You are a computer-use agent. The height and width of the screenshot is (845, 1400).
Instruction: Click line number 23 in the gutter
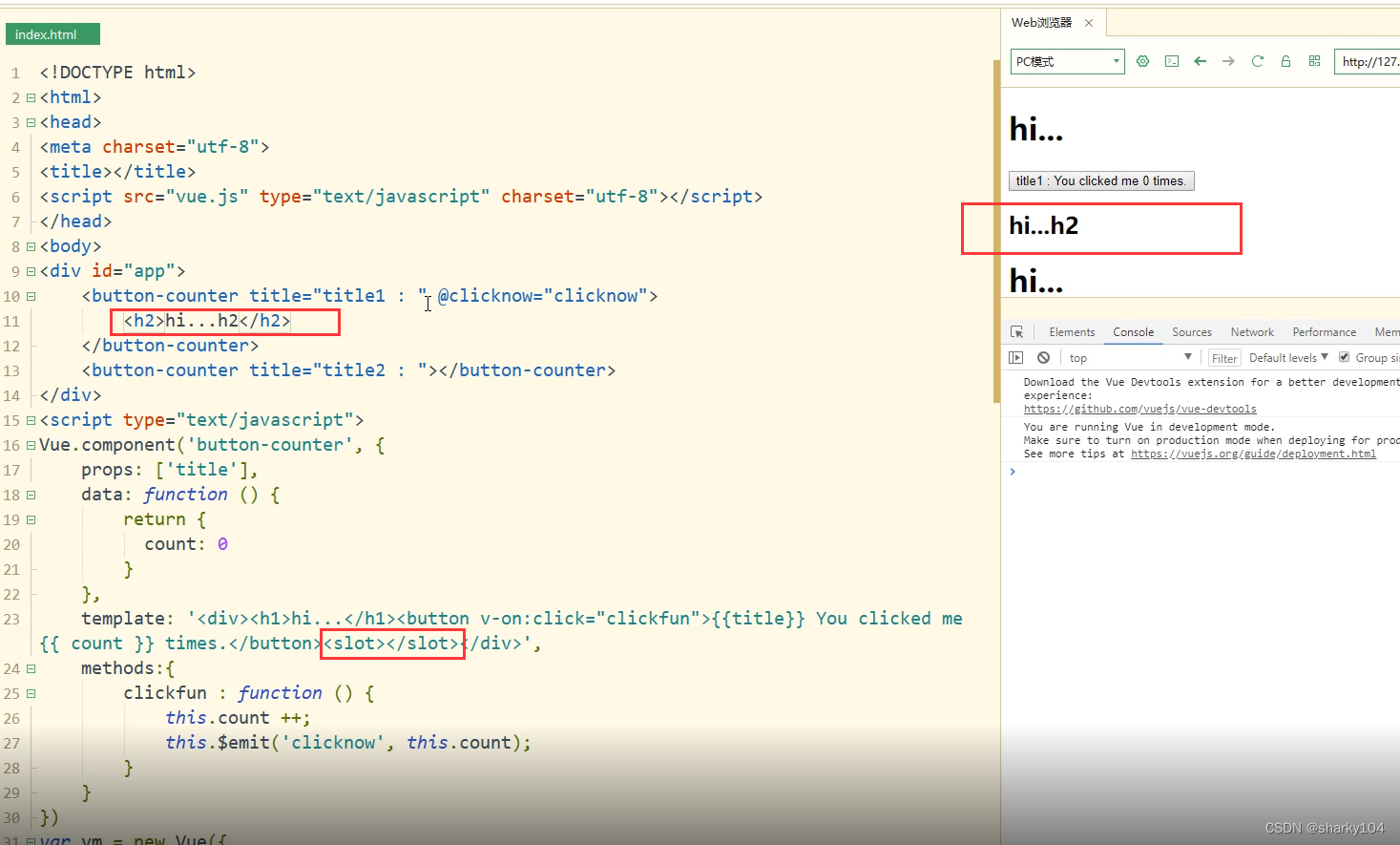pyautogui.click(x=11, y=619)
